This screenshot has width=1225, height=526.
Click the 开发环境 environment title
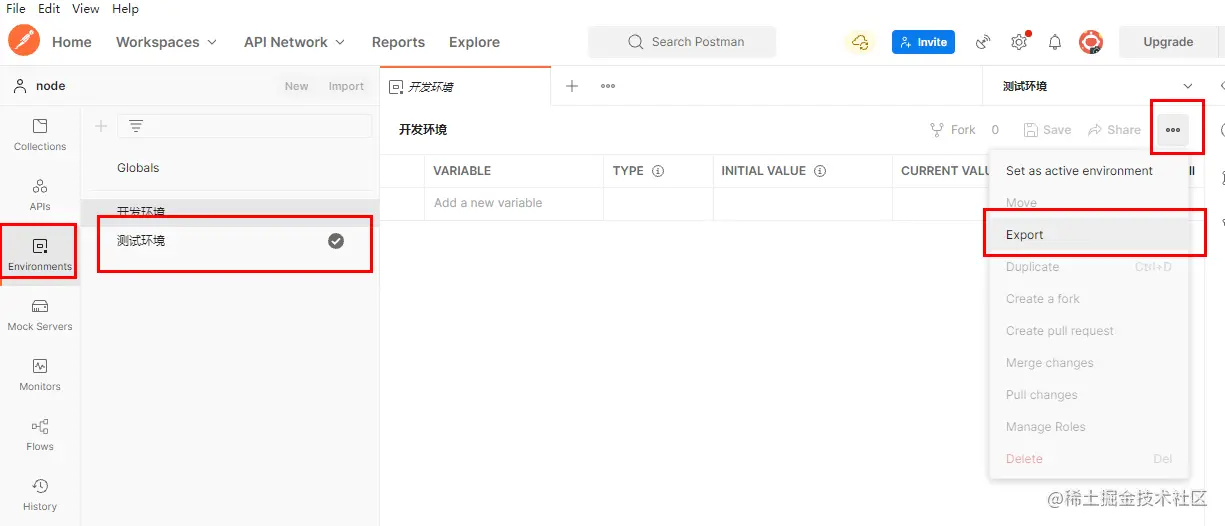coord(423,130)
